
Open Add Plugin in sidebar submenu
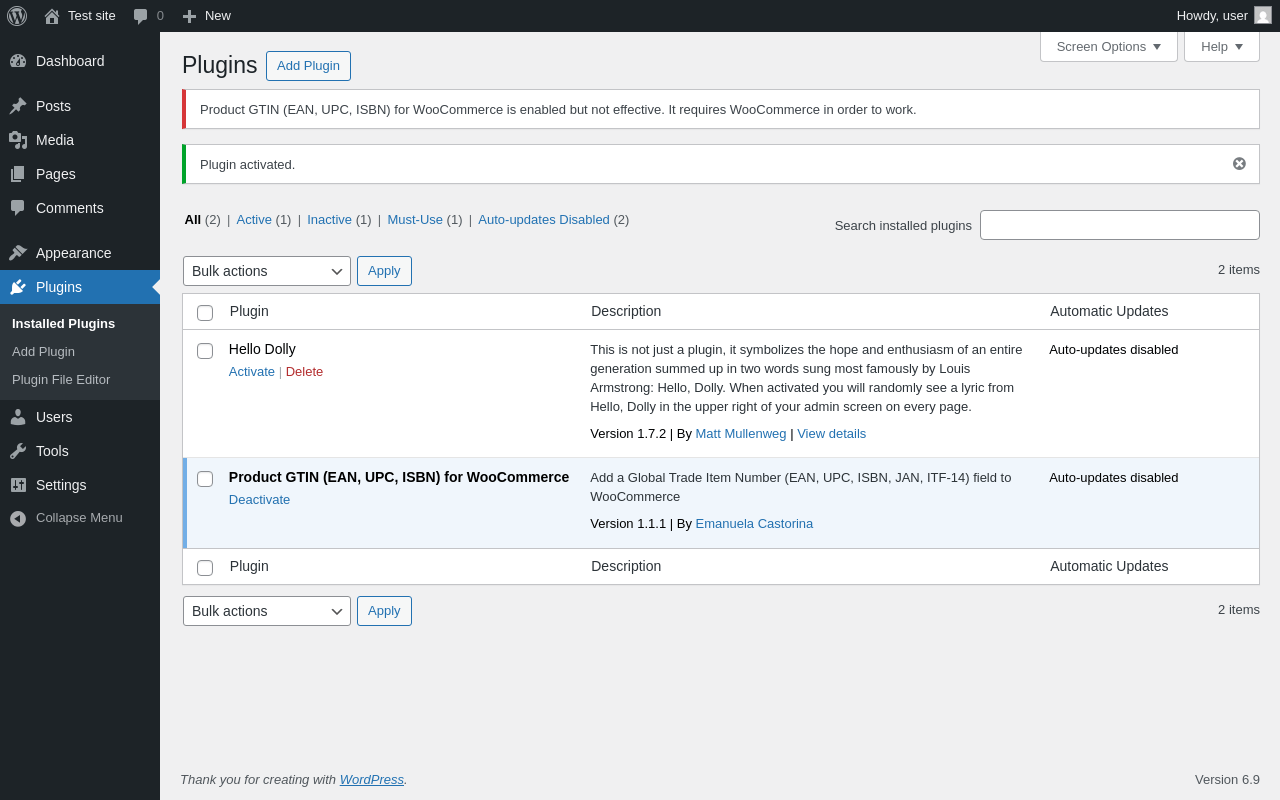point(43,352)
